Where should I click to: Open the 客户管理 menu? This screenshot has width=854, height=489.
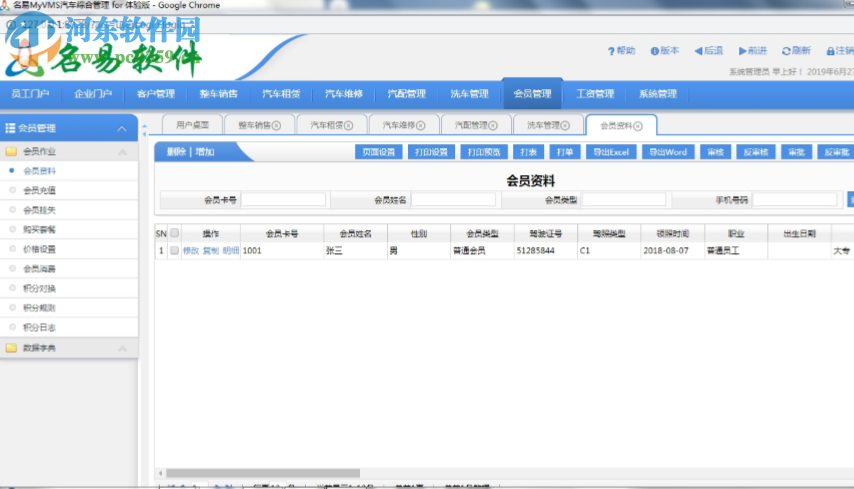[x=156, y=94]
